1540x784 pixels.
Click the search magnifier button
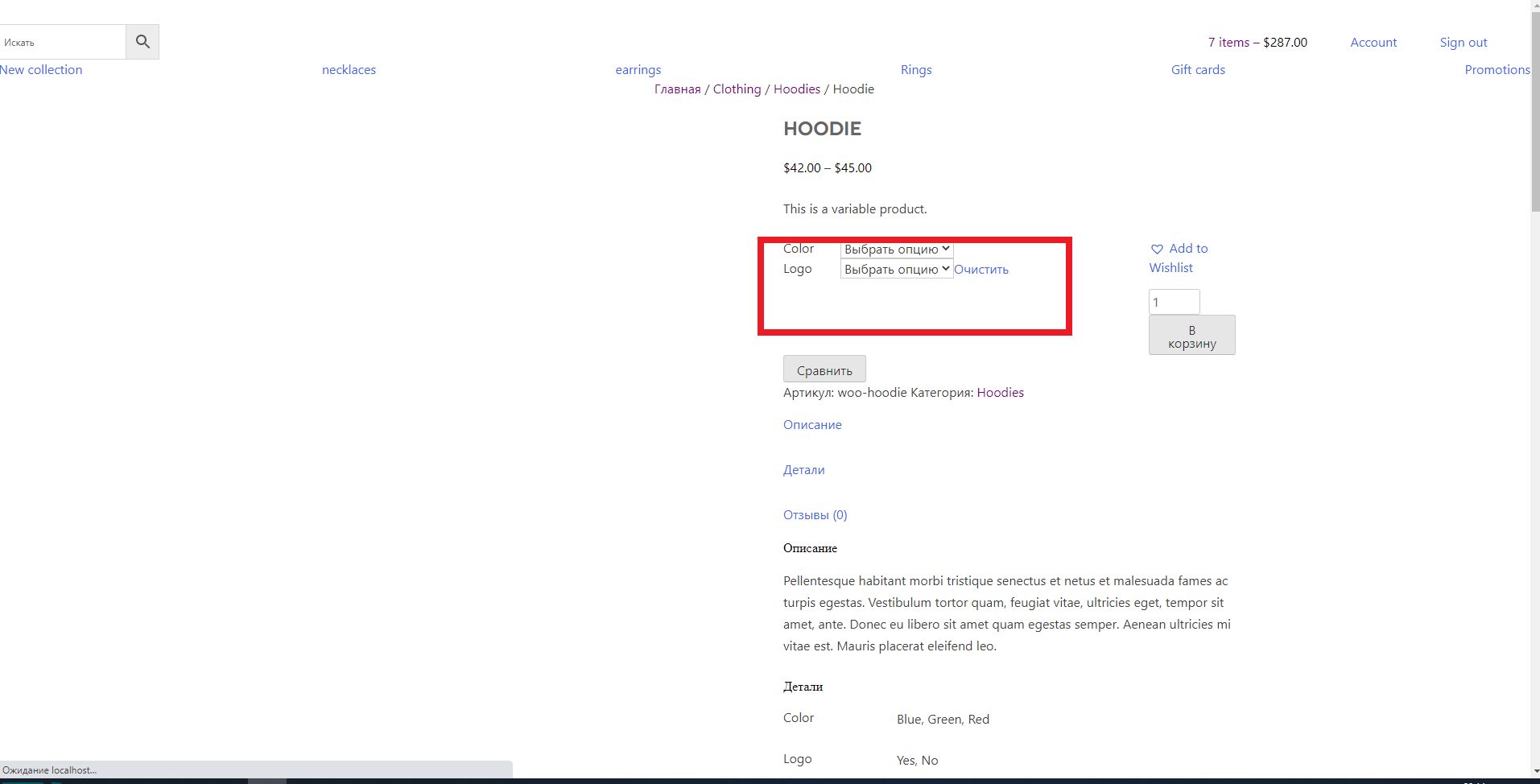pos(142,42)
